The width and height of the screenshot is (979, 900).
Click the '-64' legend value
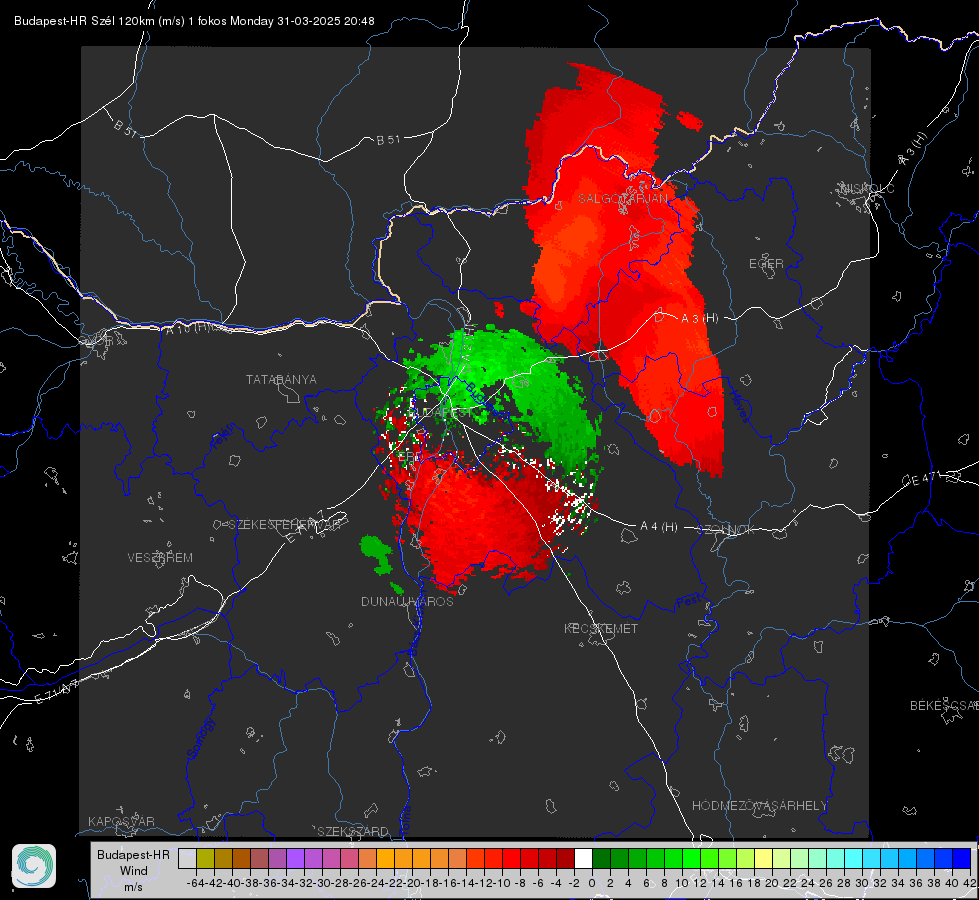(x=195, y=883)
